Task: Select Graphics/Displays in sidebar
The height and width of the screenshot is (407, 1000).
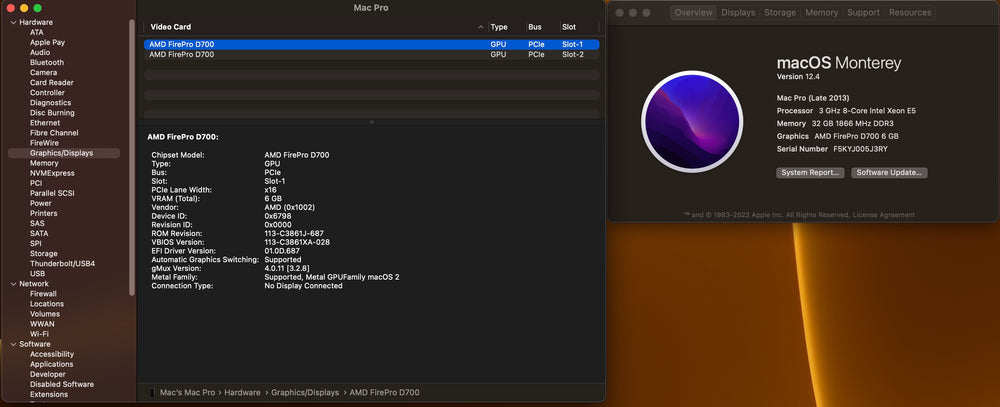Action: (x=64, y=153)
